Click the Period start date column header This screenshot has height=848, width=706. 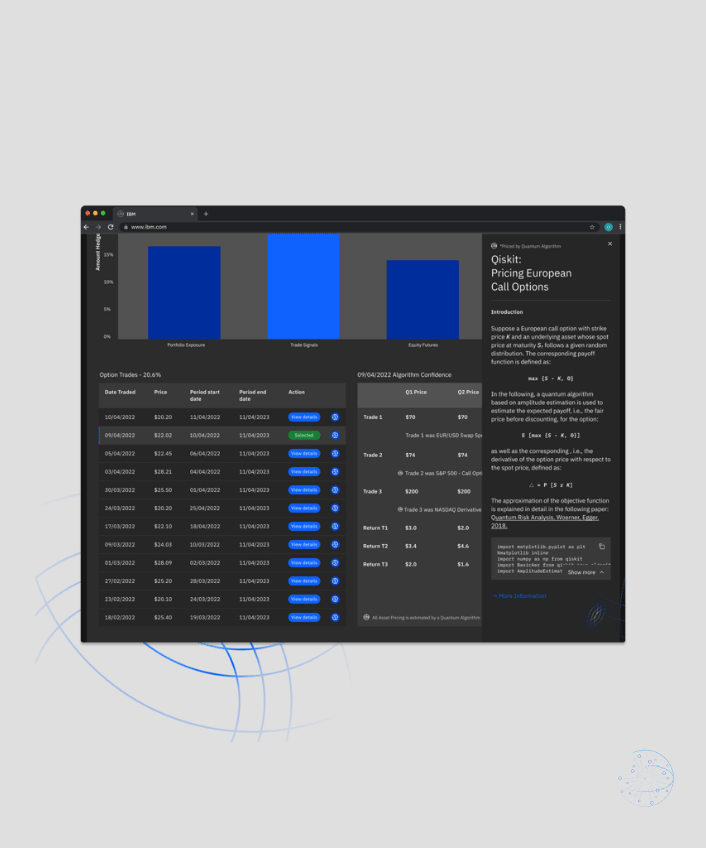tap(204, 395)
